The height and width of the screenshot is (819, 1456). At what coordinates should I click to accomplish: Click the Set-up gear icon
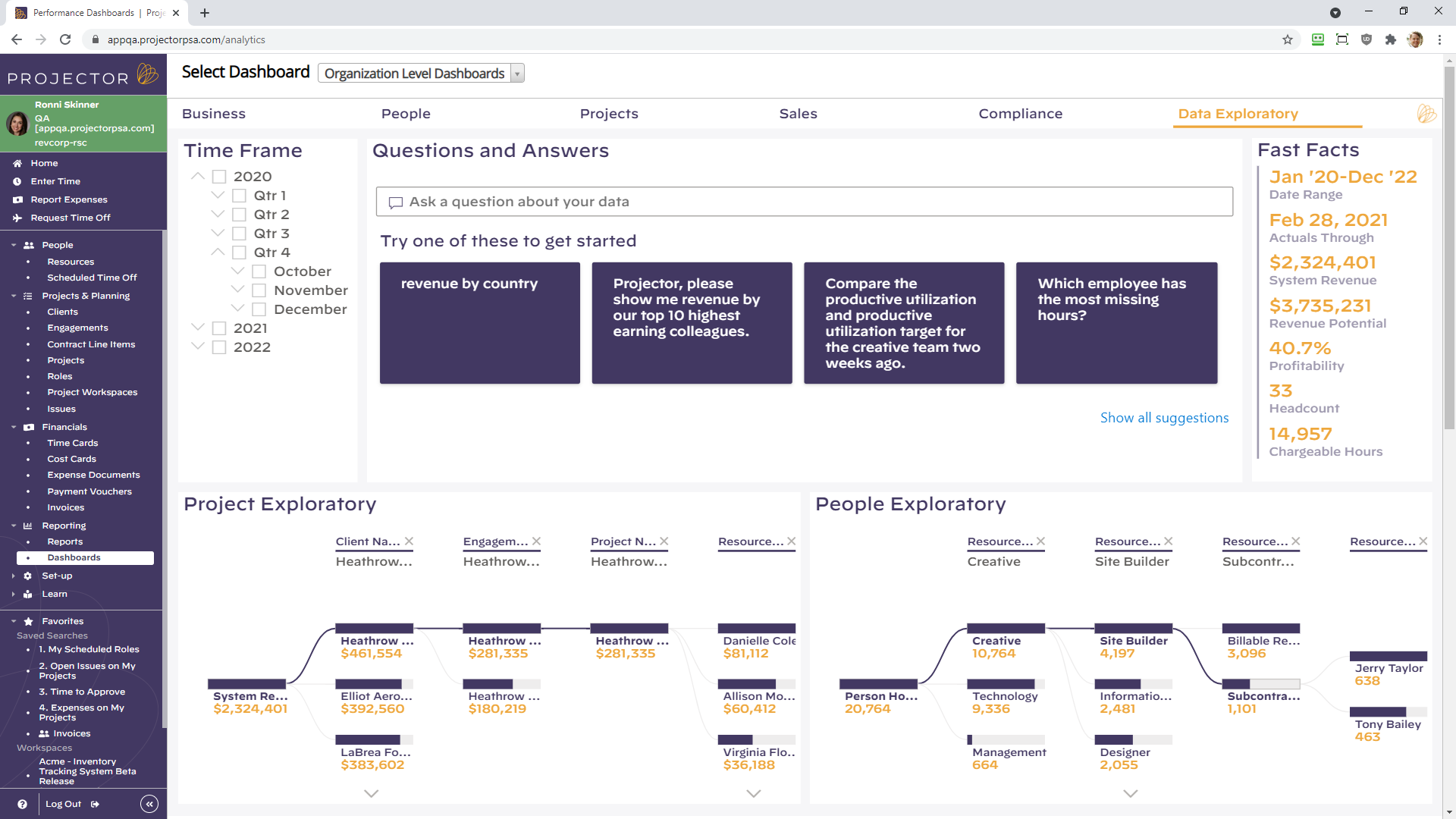[28, 576]
